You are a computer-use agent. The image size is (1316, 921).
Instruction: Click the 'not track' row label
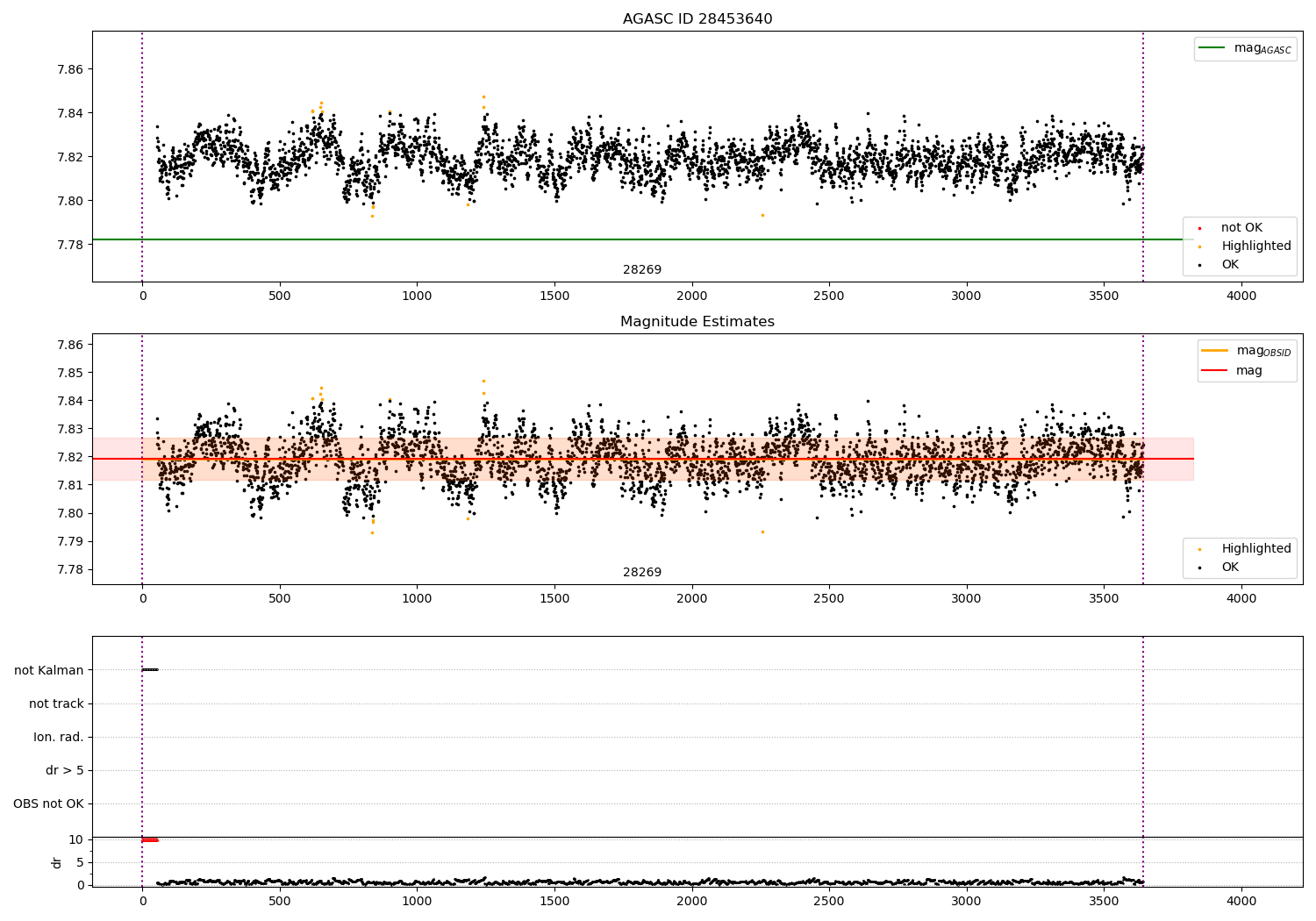tap(56, 704)
